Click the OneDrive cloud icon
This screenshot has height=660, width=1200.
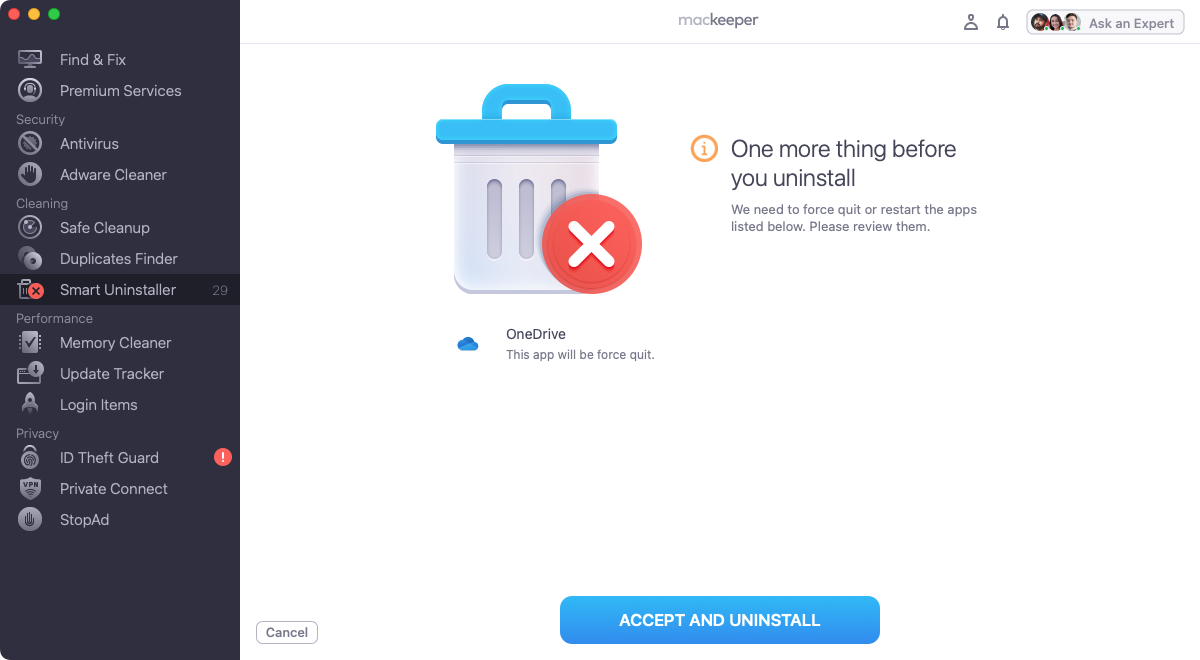click(x=467, y=343)
